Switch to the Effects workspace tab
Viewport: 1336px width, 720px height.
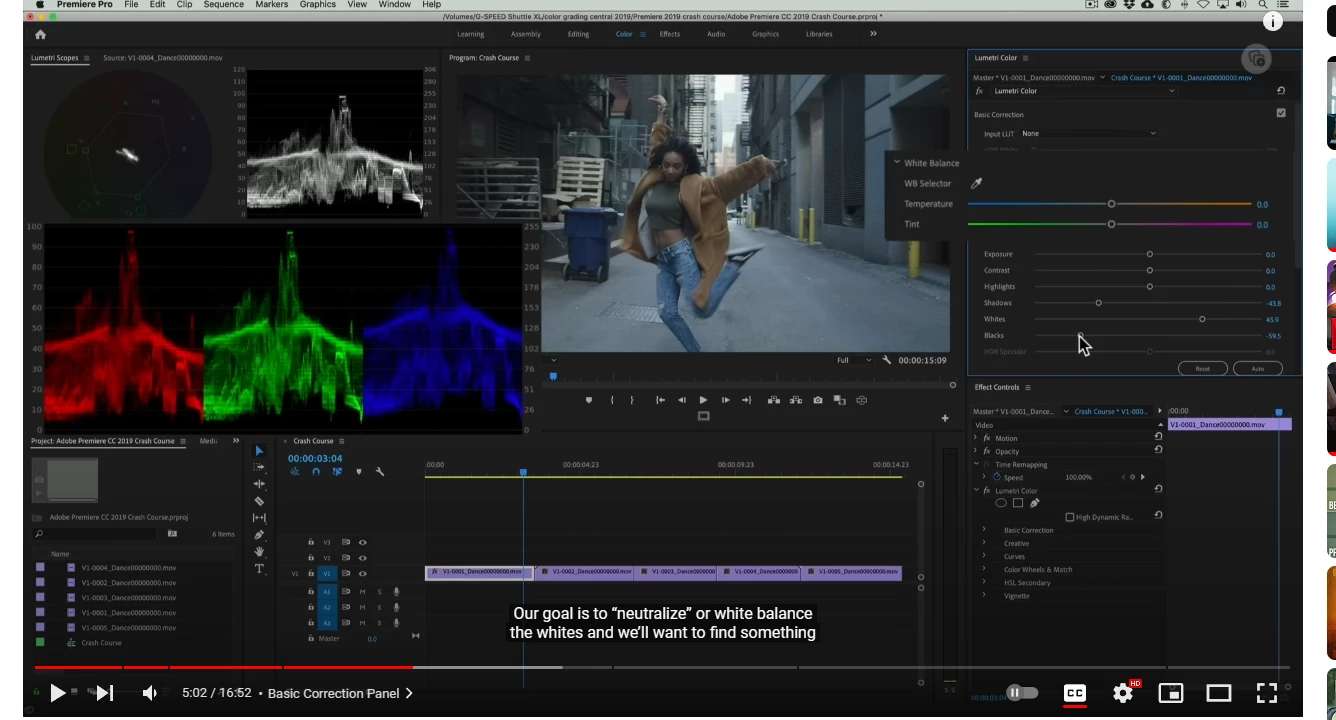coord(669,34)
